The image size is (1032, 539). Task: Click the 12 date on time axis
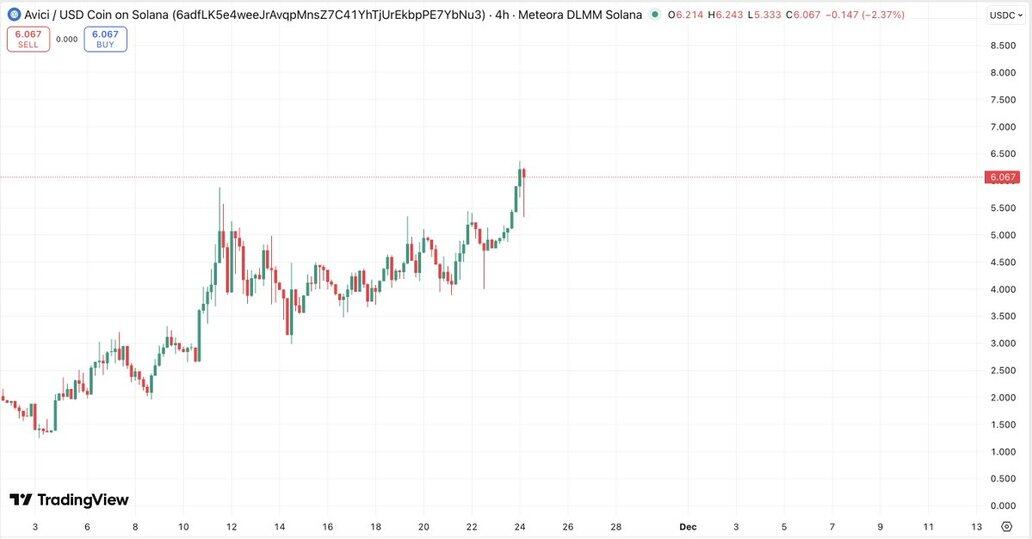(232, 526)
